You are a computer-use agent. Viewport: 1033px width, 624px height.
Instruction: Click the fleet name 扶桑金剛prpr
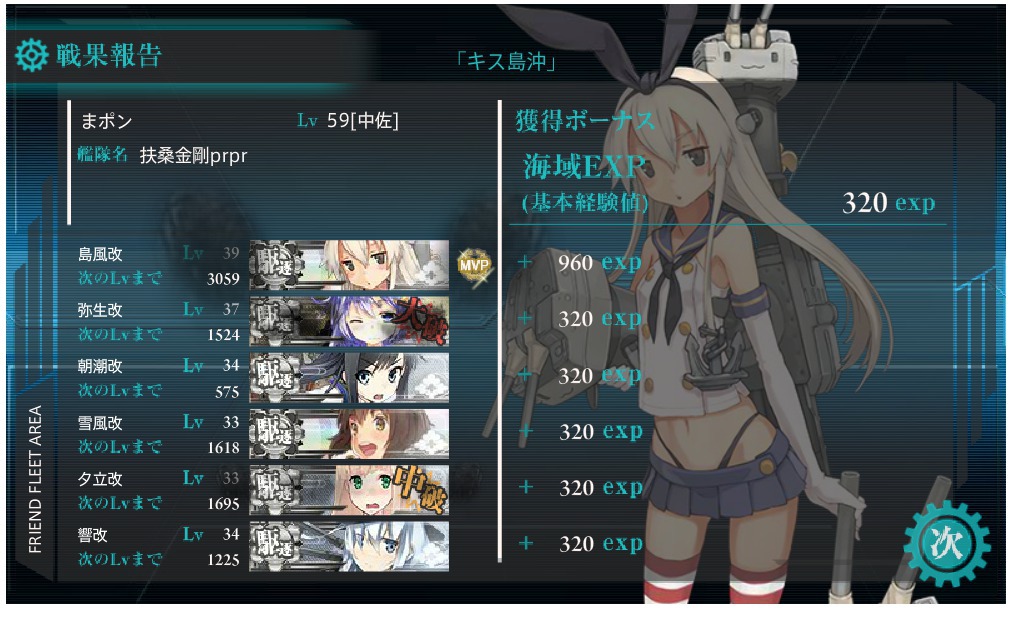pos(194,156)
